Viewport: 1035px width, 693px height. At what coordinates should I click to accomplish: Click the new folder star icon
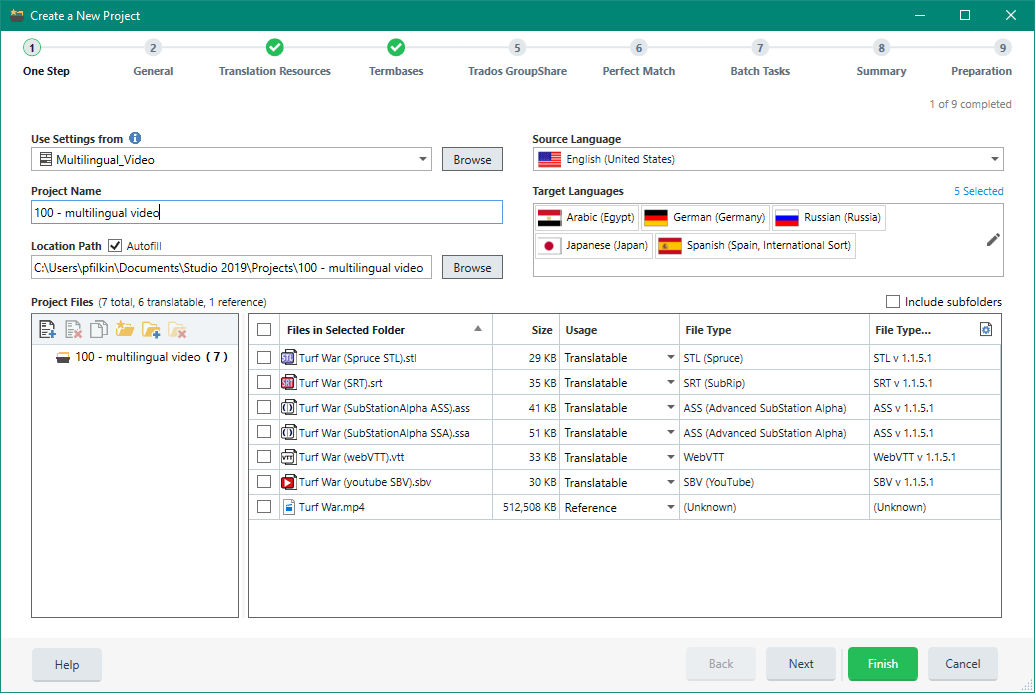[125, 329]
